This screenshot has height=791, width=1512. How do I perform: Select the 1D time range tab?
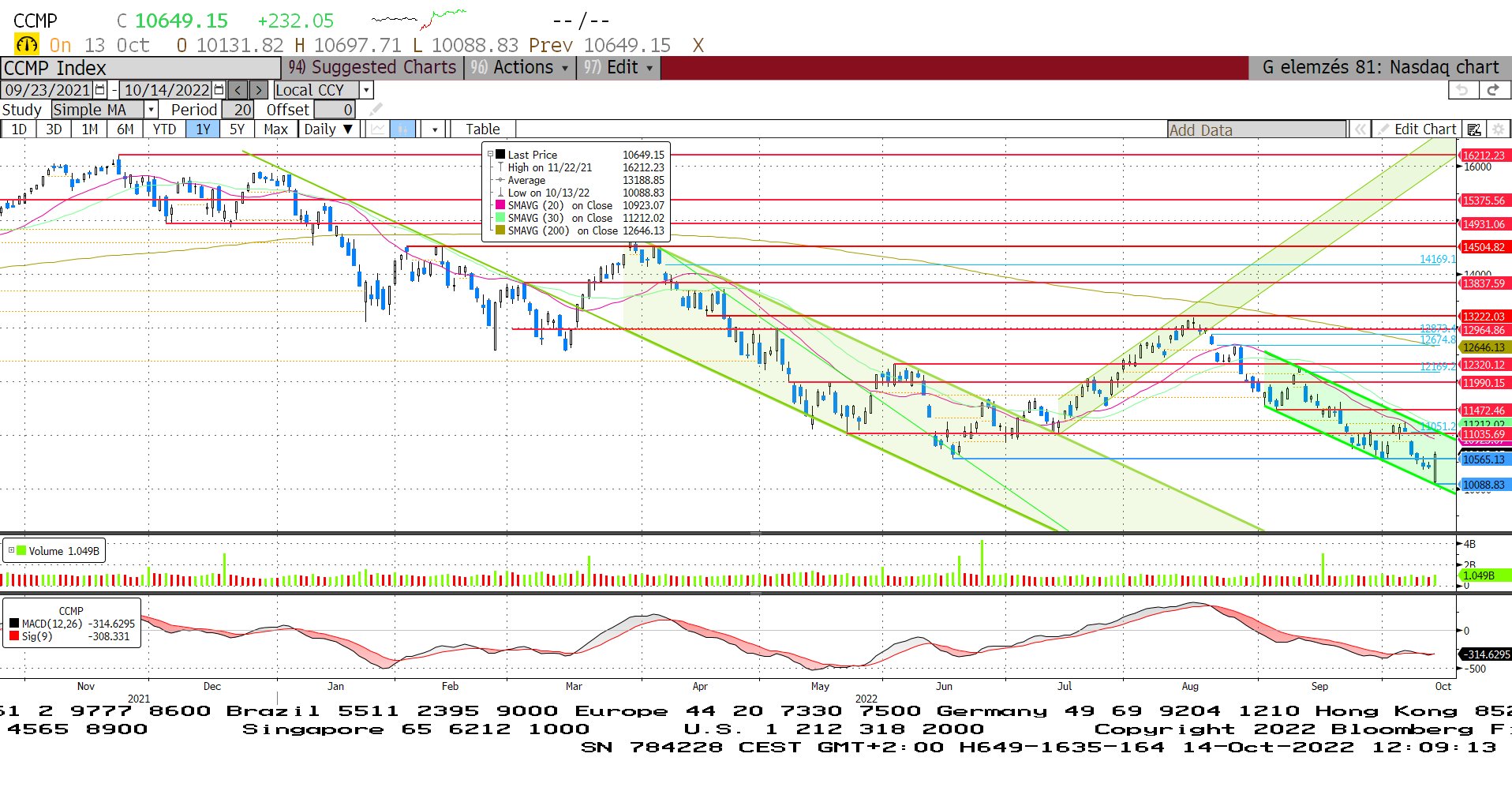[19, 129]
